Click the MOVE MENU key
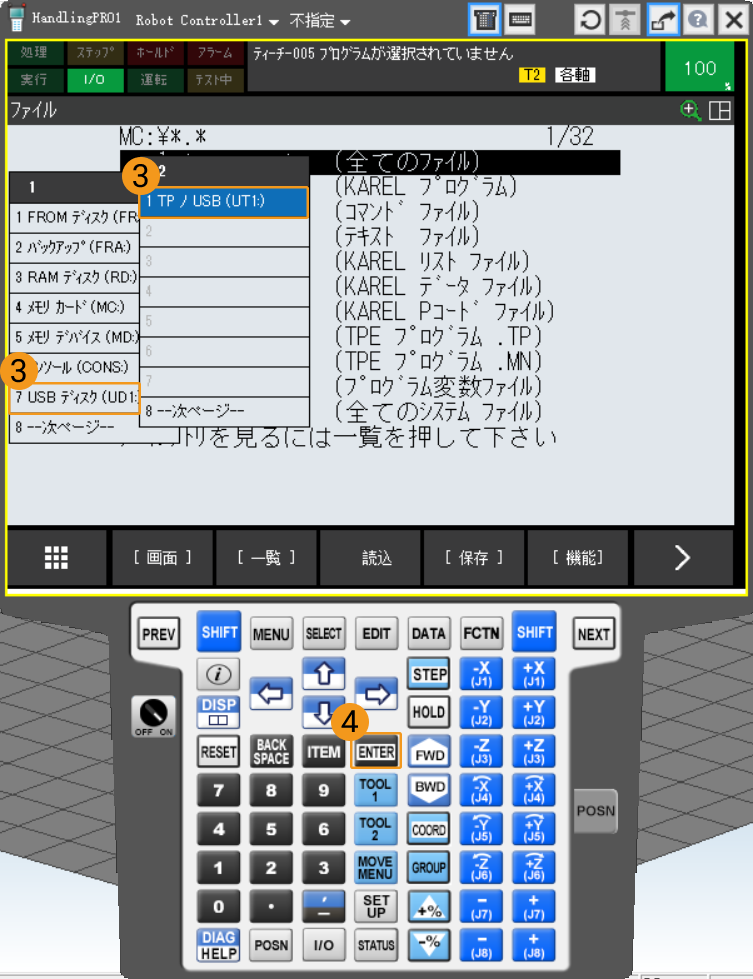This screenshot has height=979, width=753. coord(375,867)
